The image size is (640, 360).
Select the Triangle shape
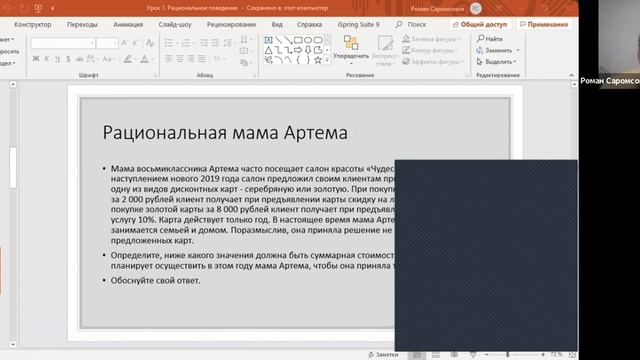[x=268, y=50]
